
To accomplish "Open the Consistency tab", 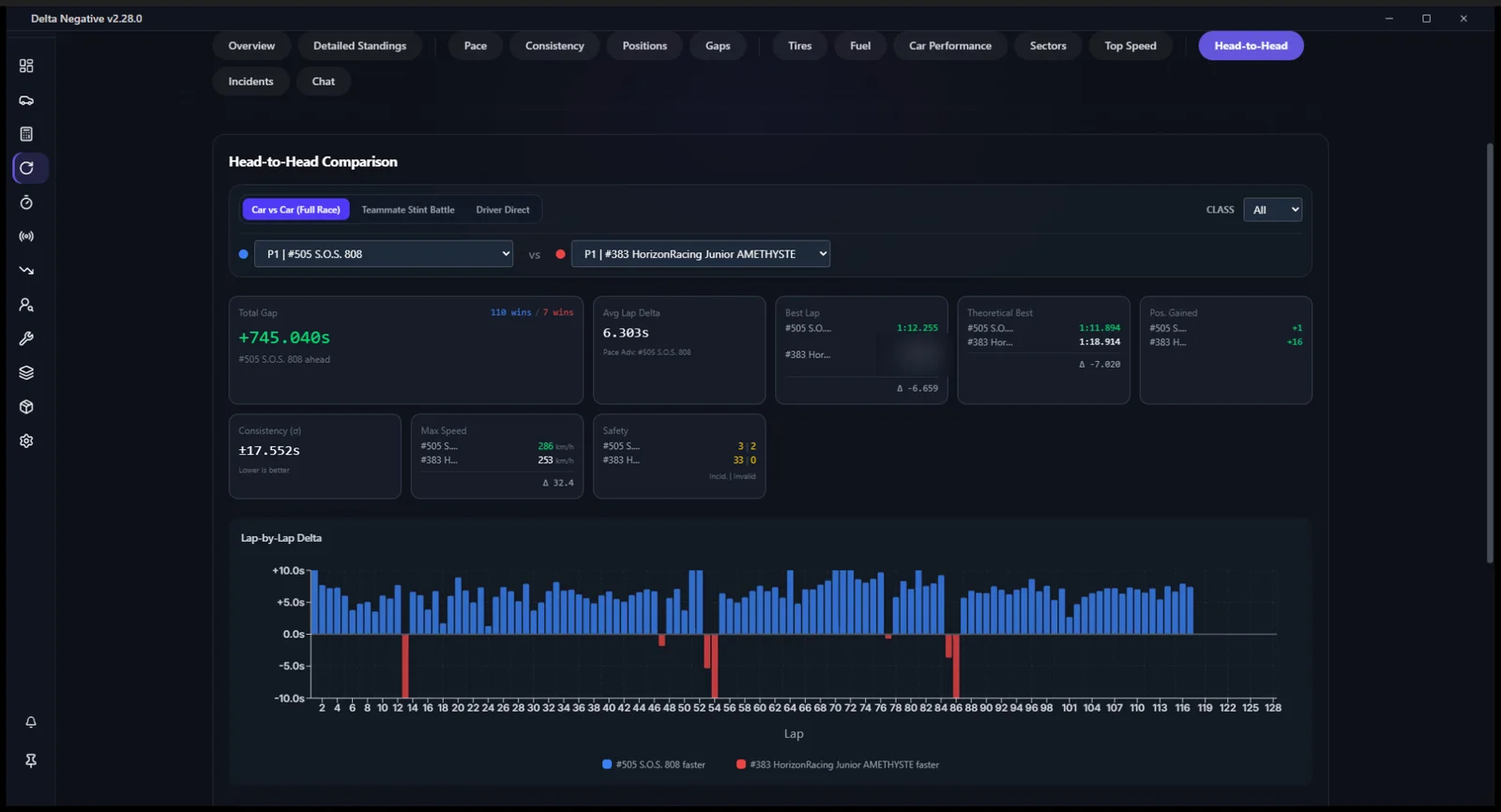I will pos(554,46).
